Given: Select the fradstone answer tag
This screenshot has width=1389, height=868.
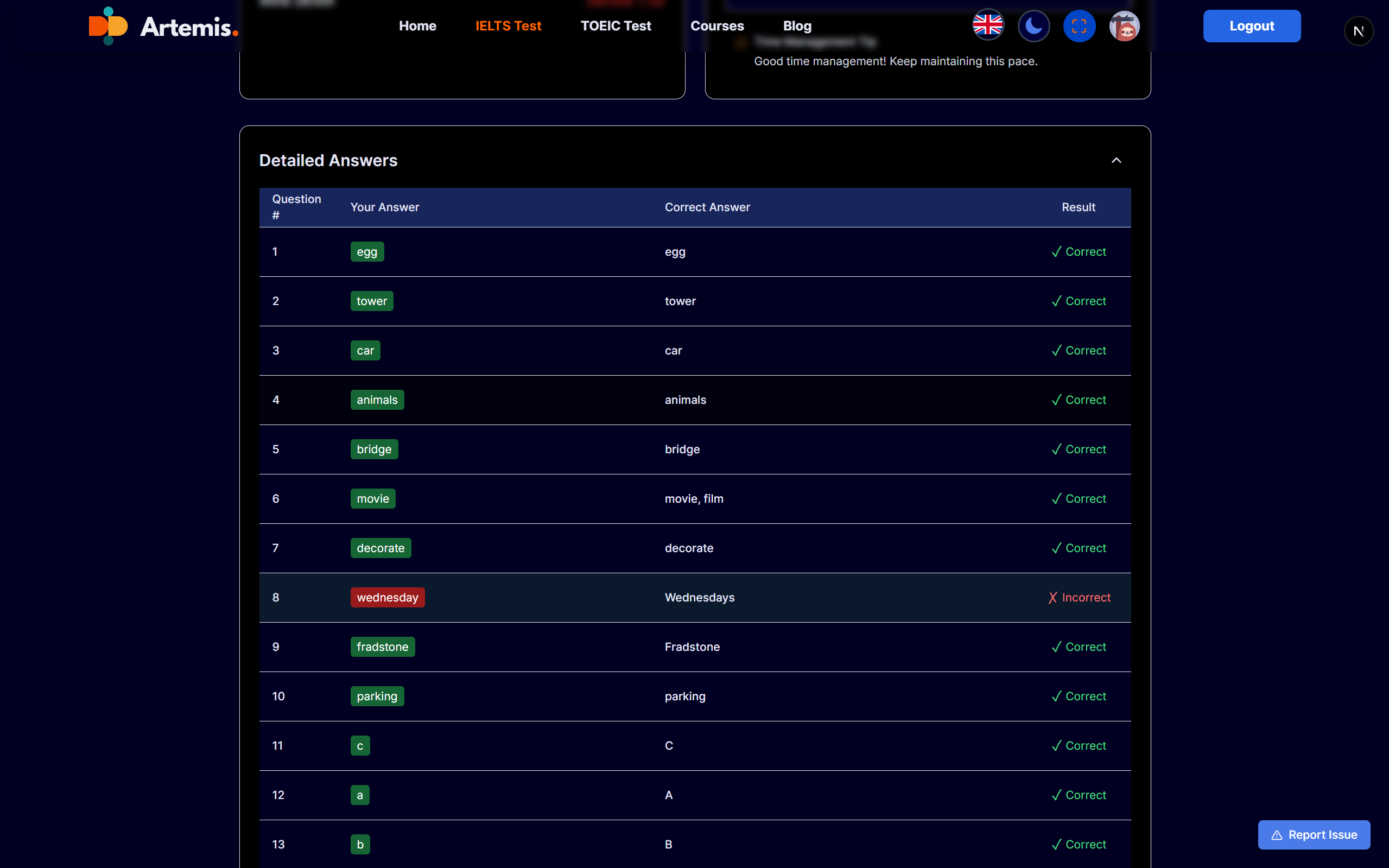Looking at the screenshot, I should [382, 647].
